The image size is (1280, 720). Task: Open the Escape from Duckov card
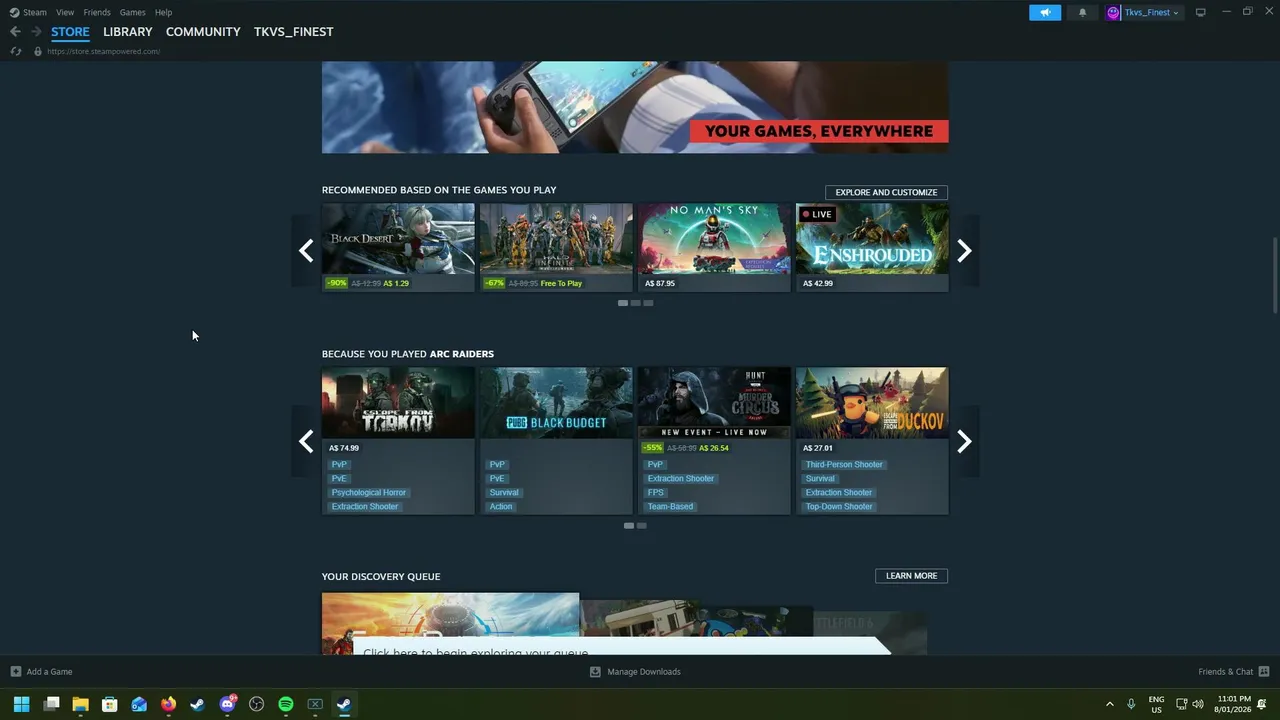point(872,441)
